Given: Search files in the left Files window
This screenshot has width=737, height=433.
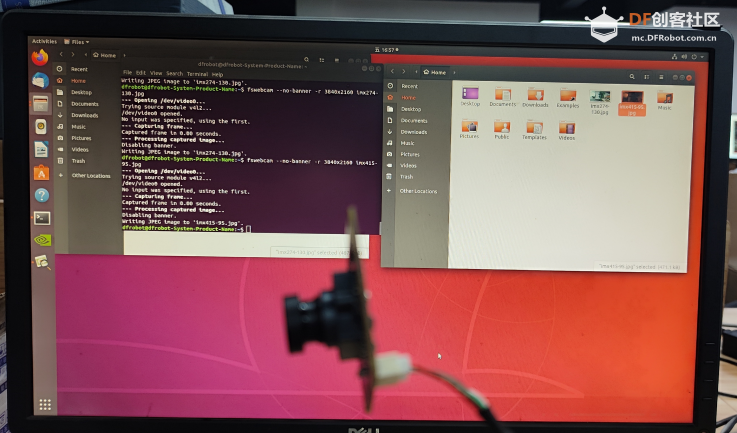Looking at the screenshot, I should pyautogui.click(x=306, y=59).
